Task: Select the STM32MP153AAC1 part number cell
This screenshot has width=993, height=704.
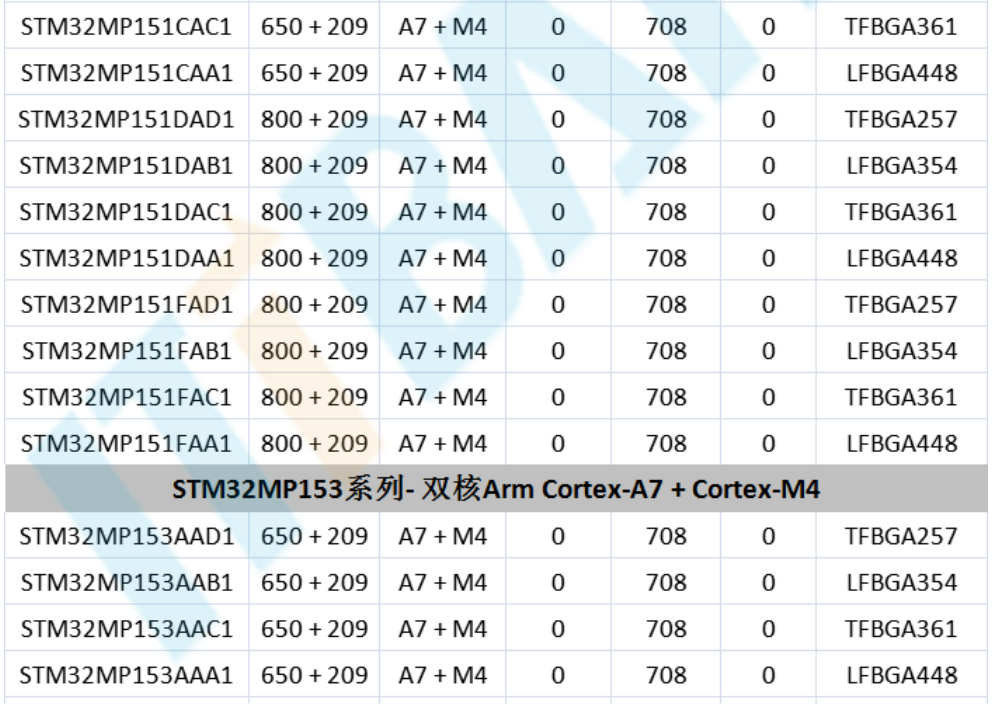Action: [127, 629]
